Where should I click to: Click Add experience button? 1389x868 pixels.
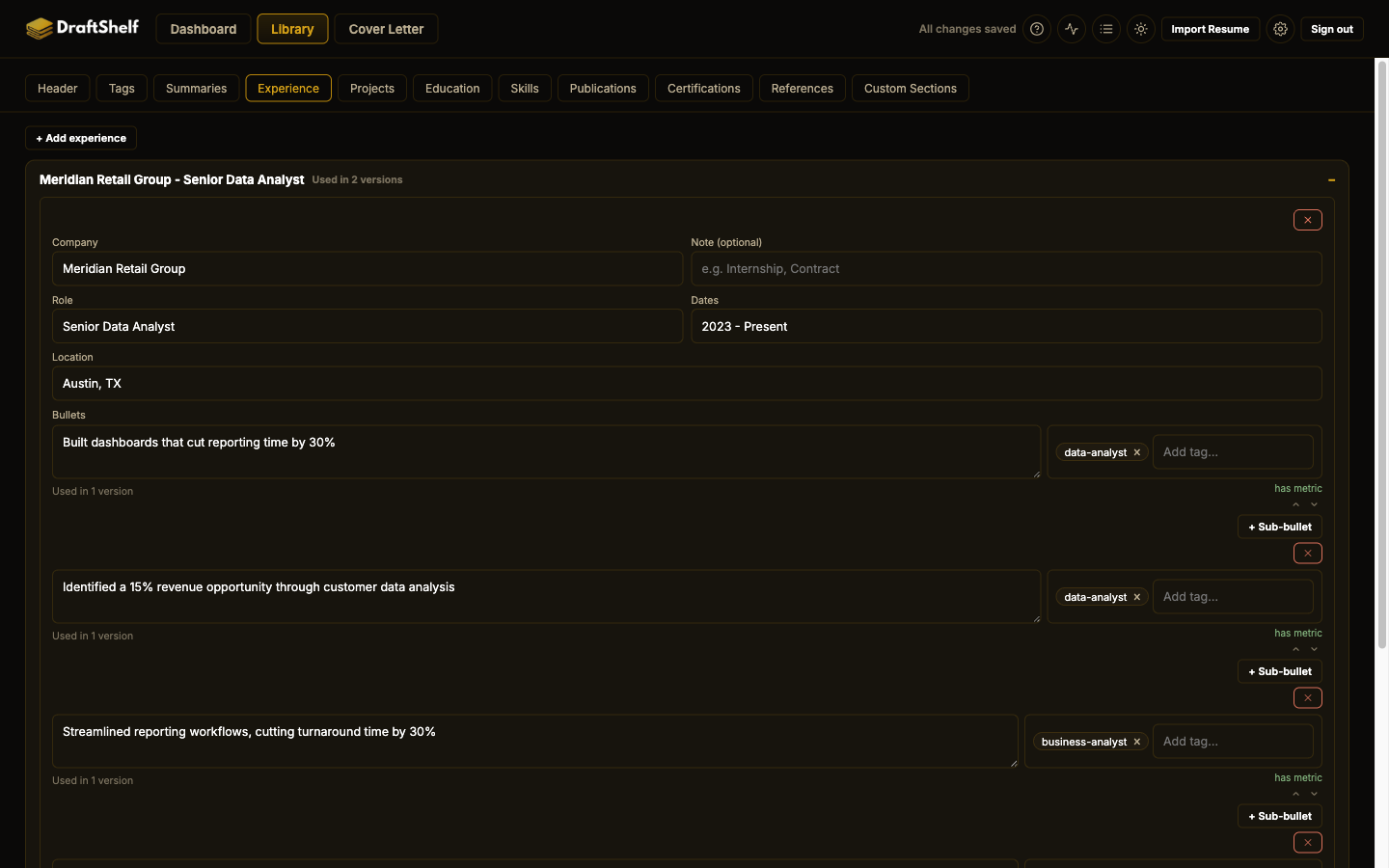[81, 138]
